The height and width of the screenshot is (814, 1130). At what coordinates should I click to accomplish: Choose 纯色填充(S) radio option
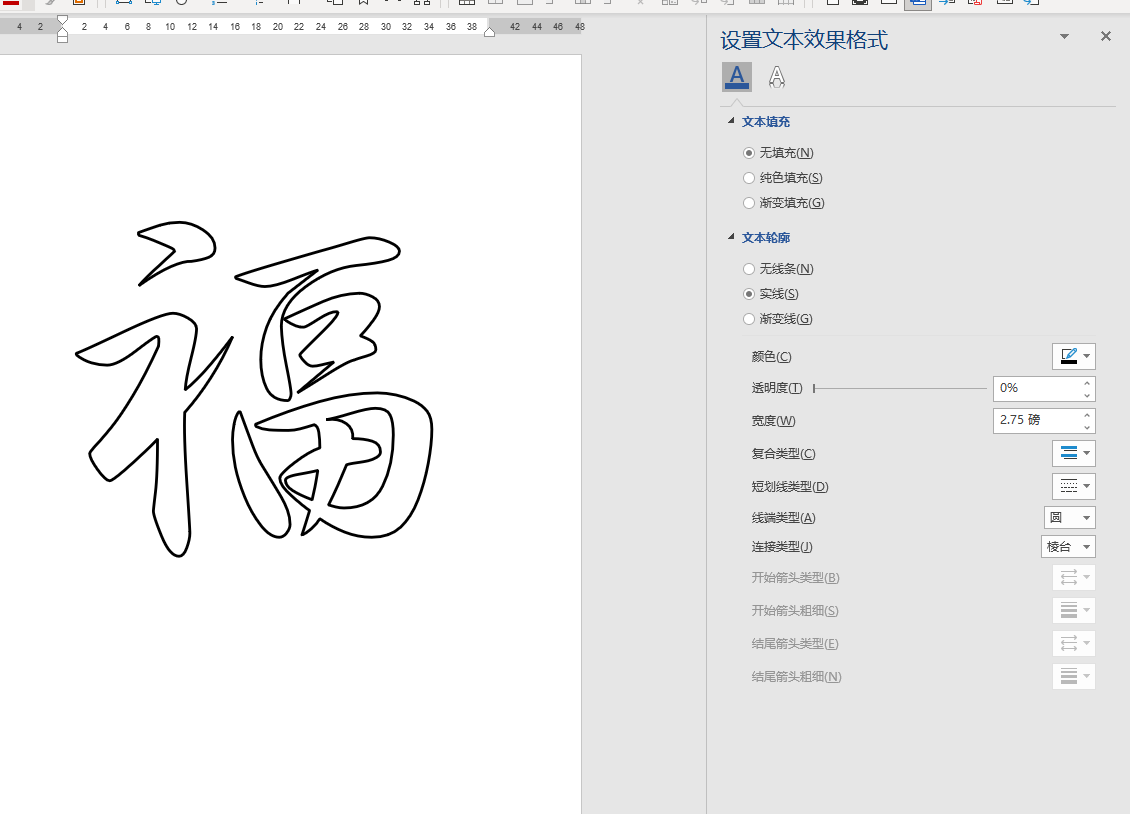point(749,178)
